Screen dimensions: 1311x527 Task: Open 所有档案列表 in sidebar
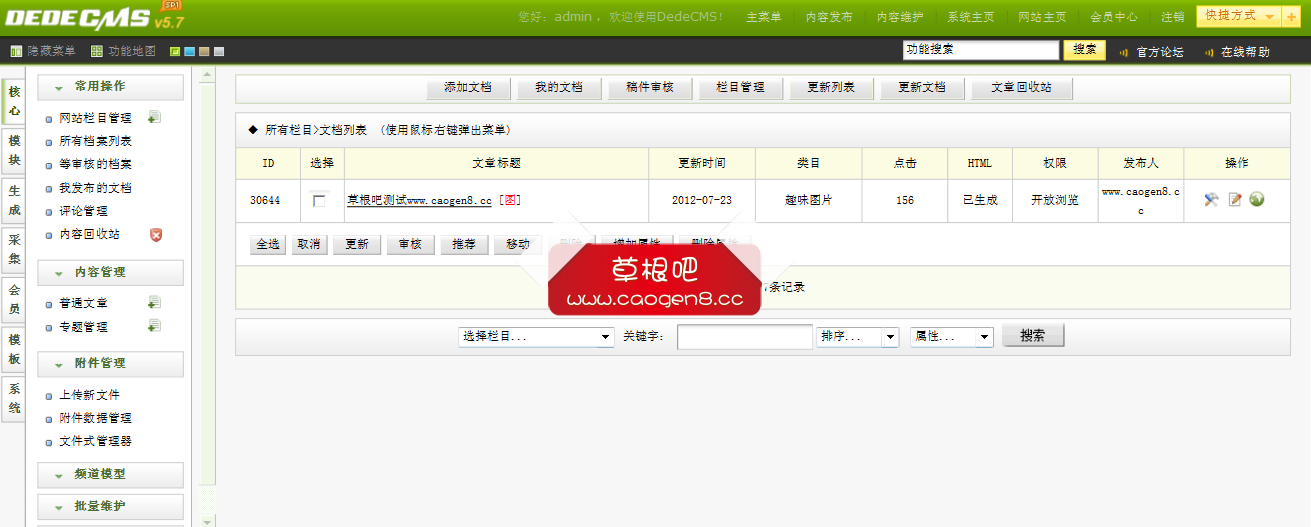tap(96, 141)
